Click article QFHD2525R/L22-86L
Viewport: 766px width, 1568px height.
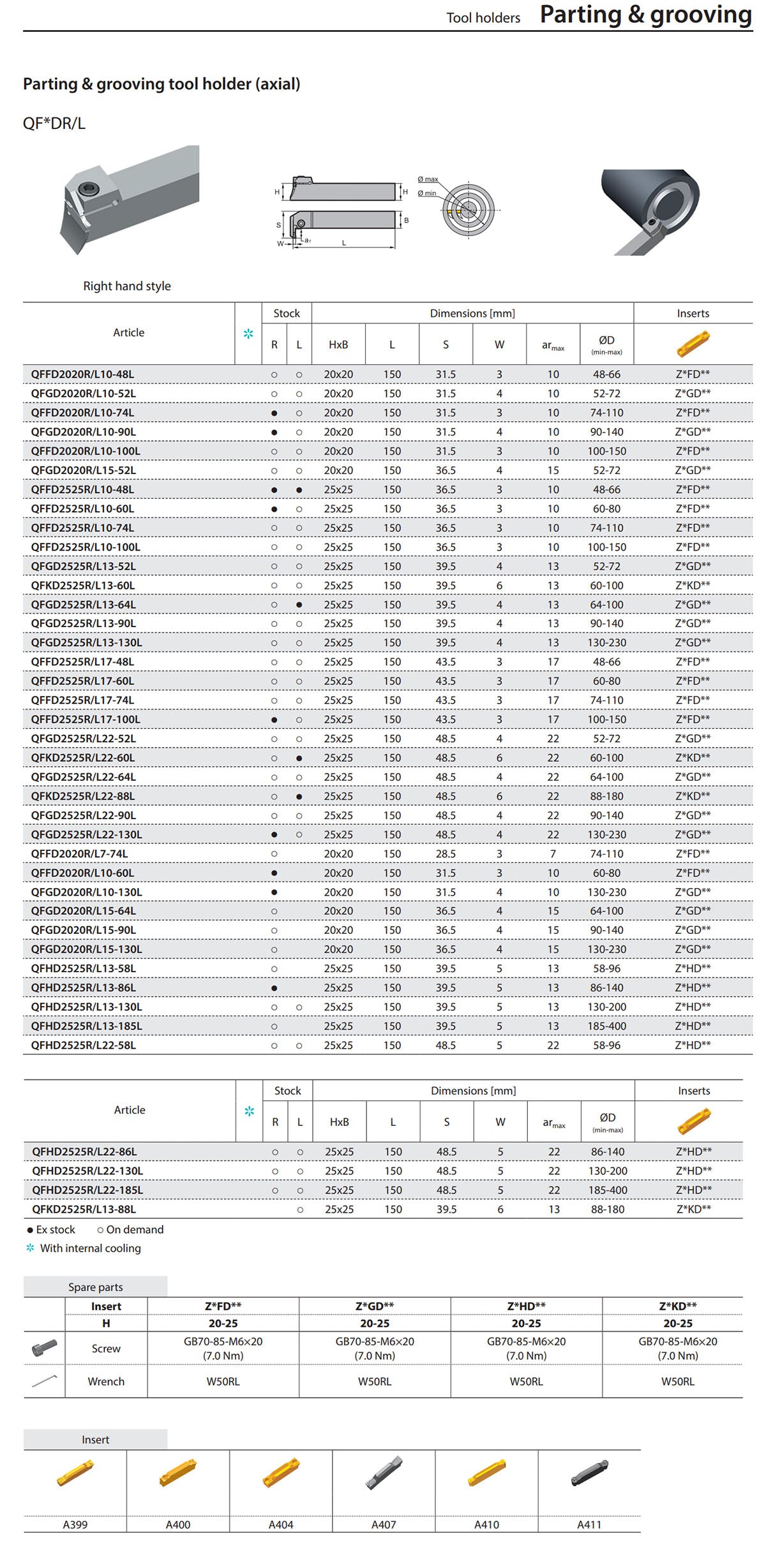[x=85, y=1152]
